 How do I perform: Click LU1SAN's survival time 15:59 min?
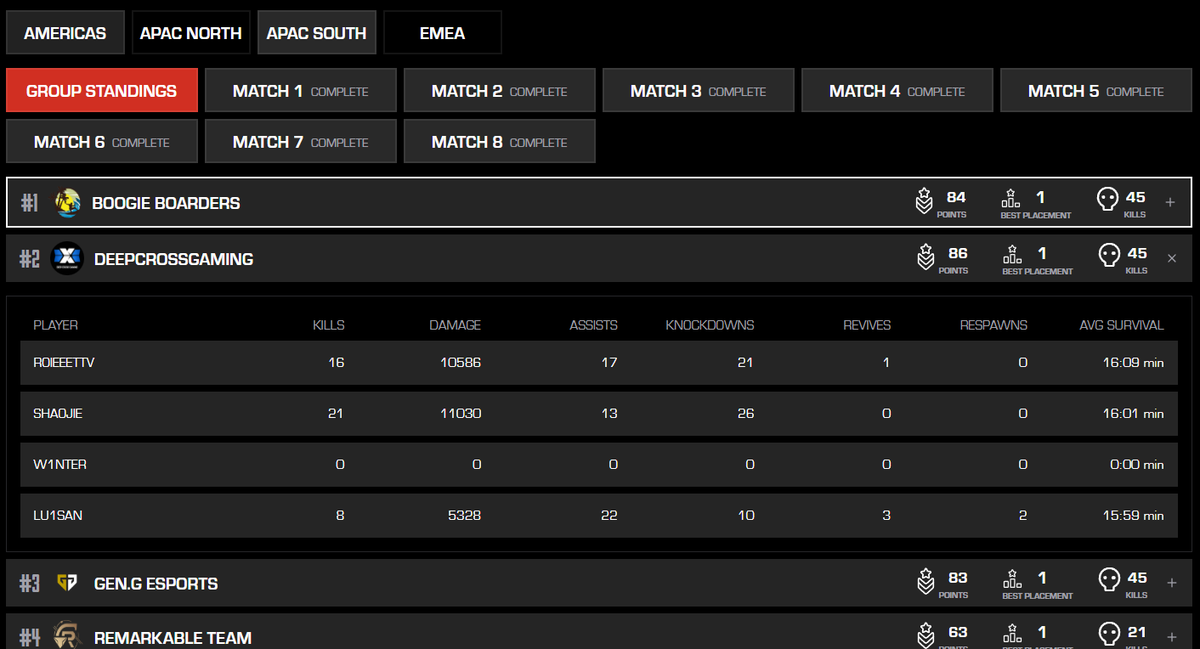[1133, 516]
